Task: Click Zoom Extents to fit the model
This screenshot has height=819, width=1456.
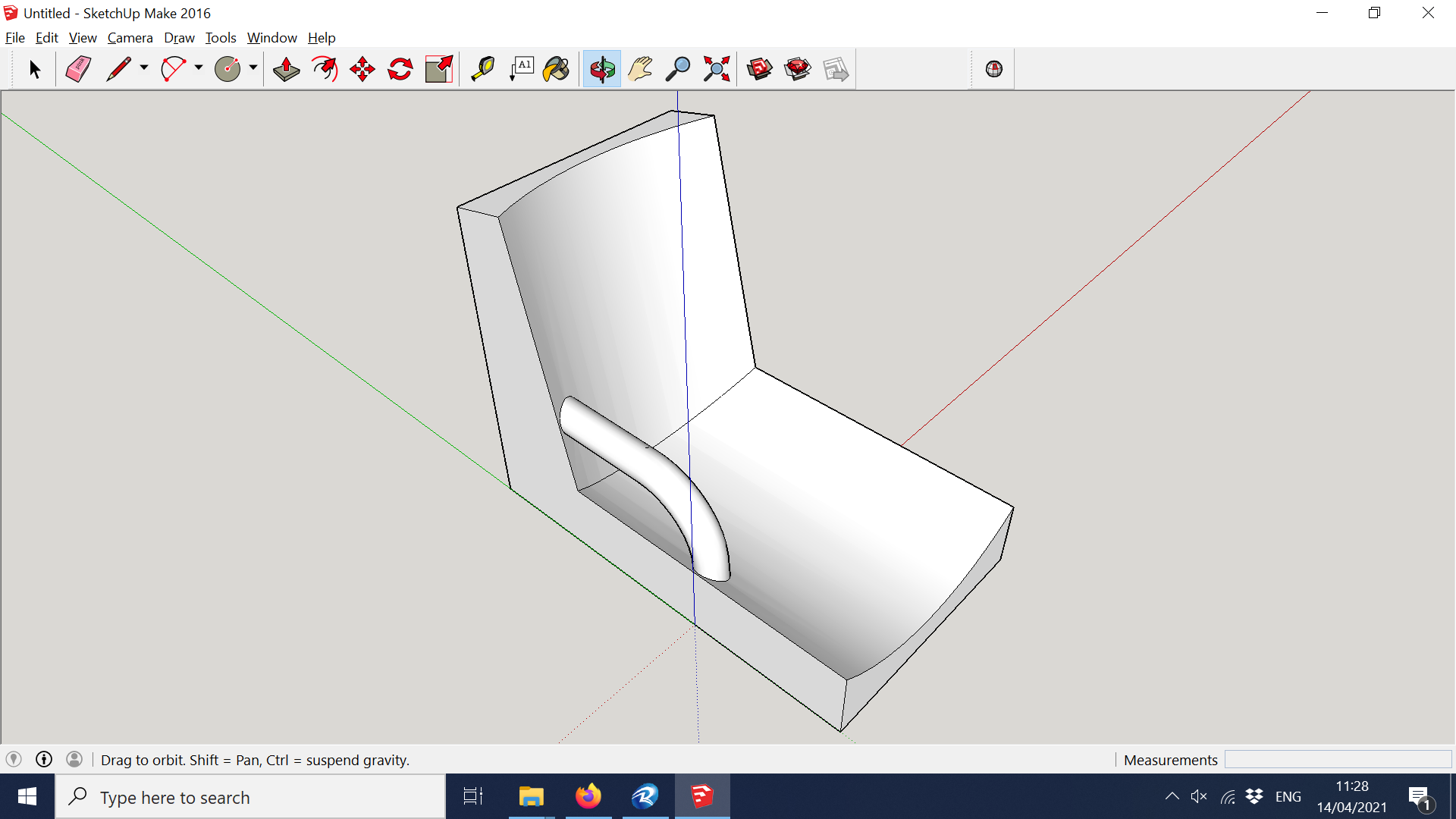Action: (716, 68)
